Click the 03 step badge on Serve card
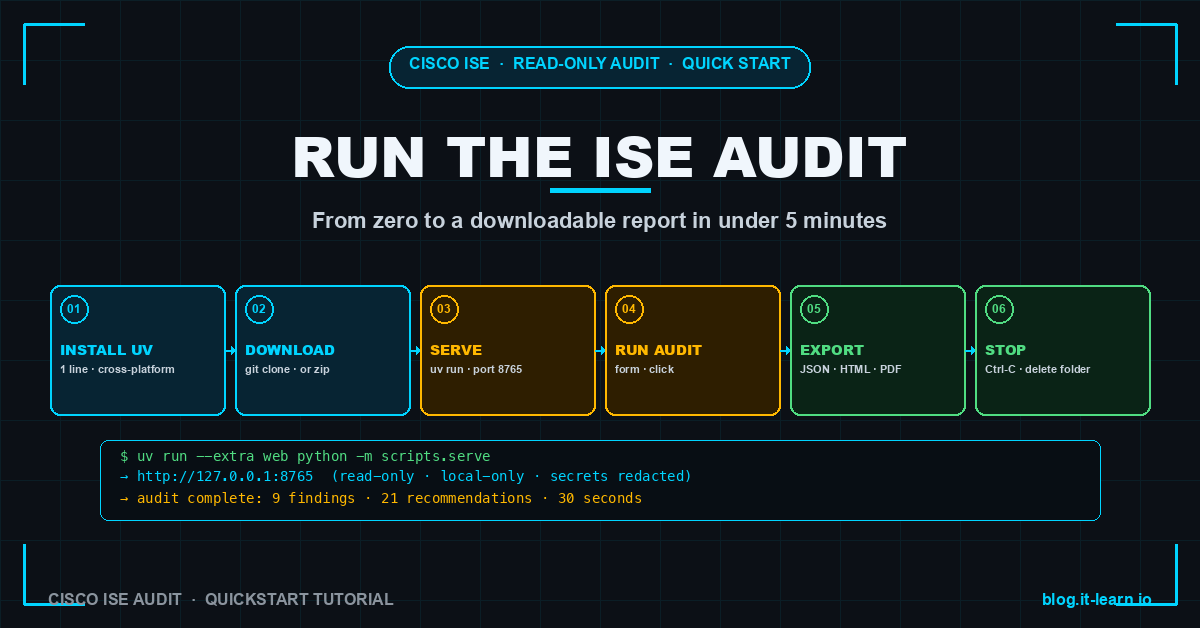Screen dimensions: 1200x628 point(445,309)
